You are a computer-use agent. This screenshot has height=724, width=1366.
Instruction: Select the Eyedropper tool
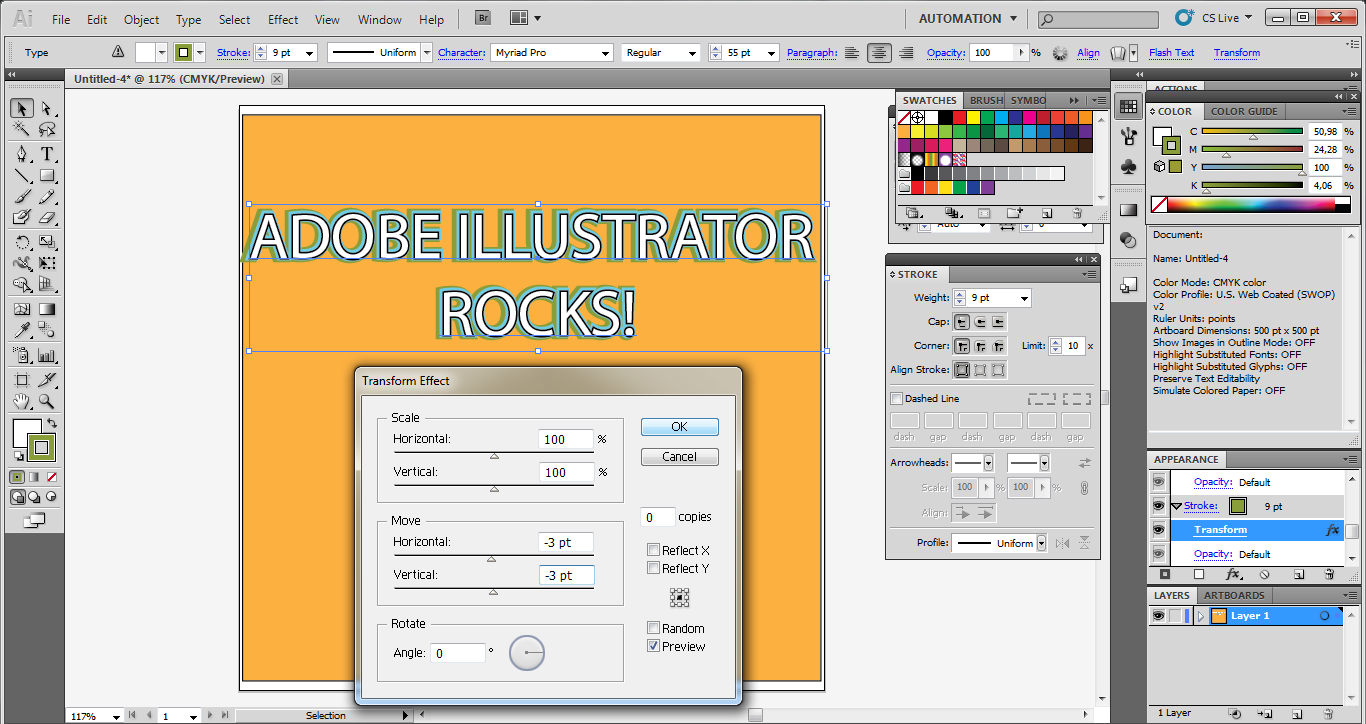(x=21, y=330)
